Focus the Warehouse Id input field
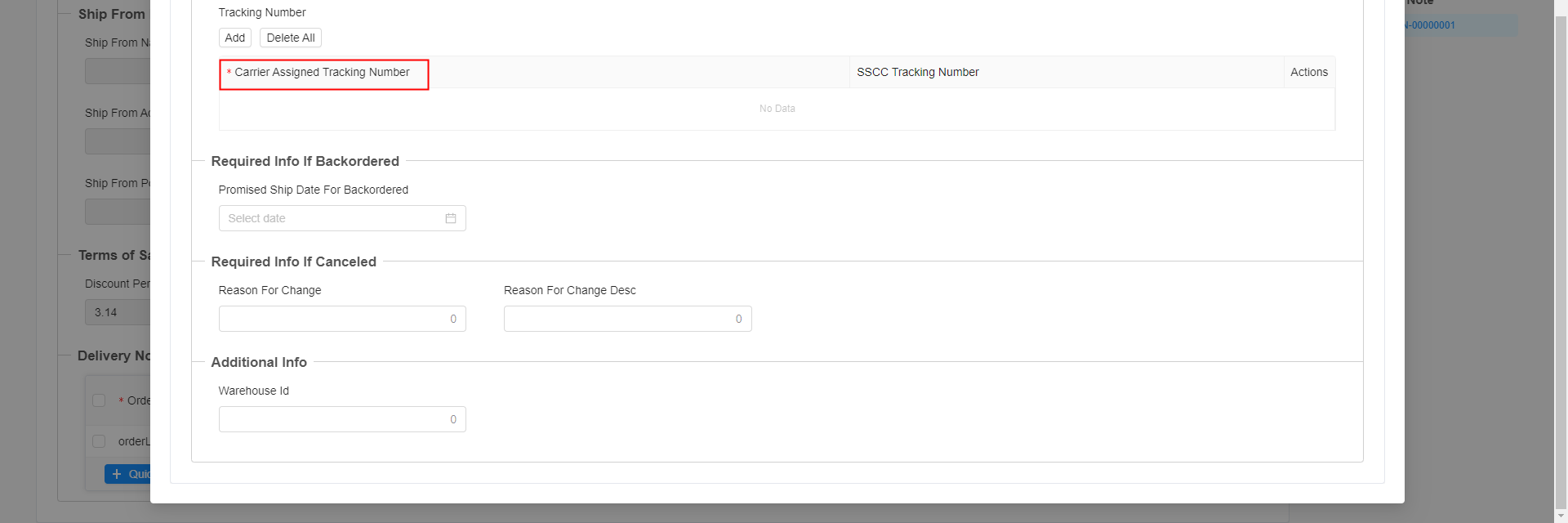The image size is (1568, 523). tap(342, 419)
